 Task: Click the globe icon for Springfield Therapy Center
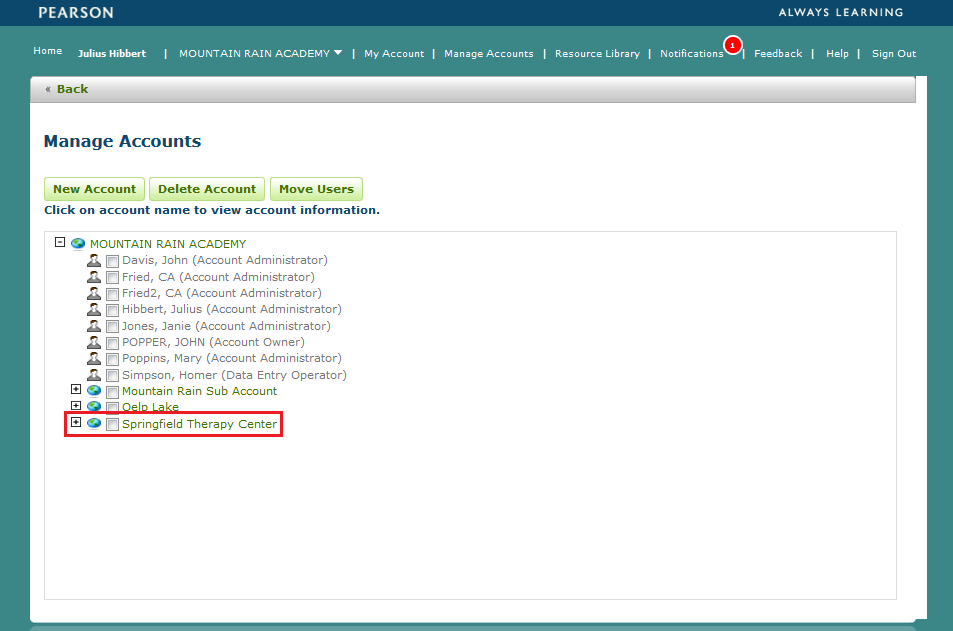pos(94,423)
